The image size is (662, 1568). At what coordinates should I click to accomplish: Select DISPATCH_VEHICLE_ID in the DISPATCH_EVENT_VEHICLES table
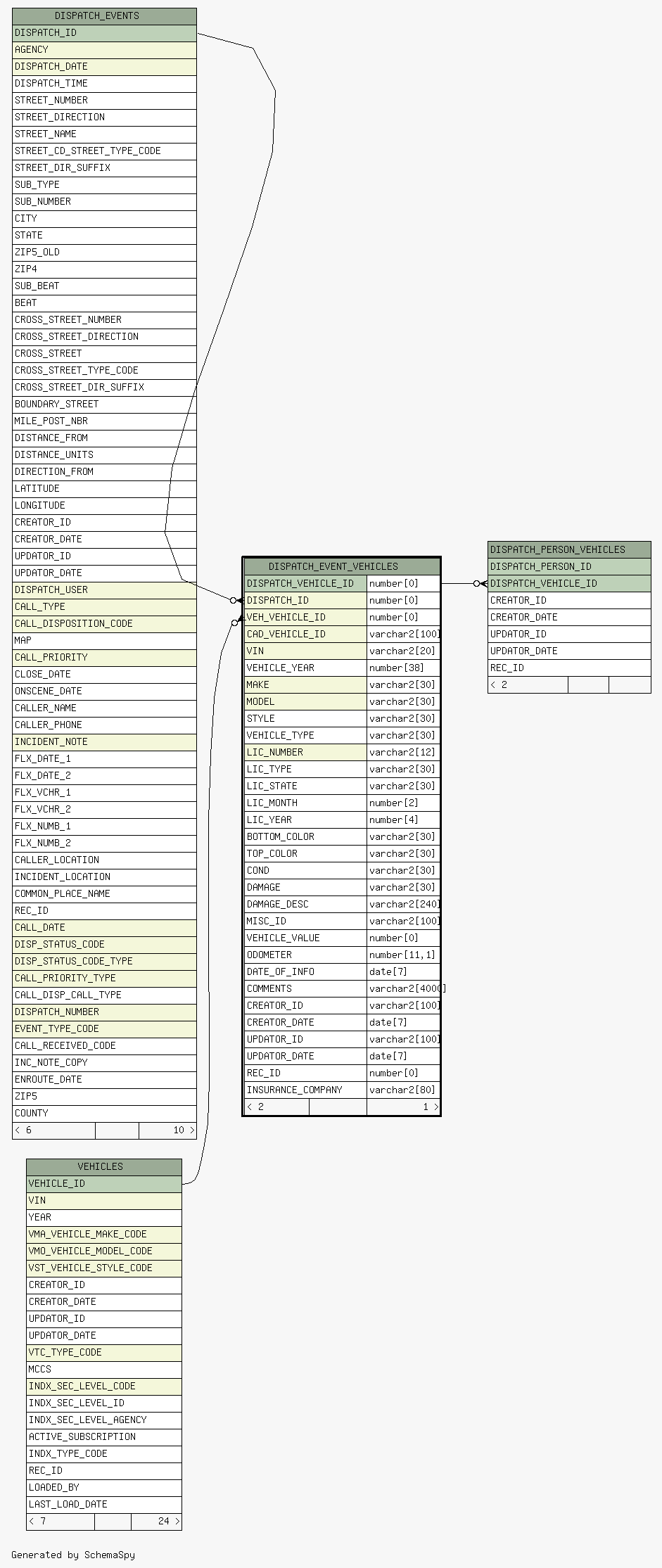[305, 583]
